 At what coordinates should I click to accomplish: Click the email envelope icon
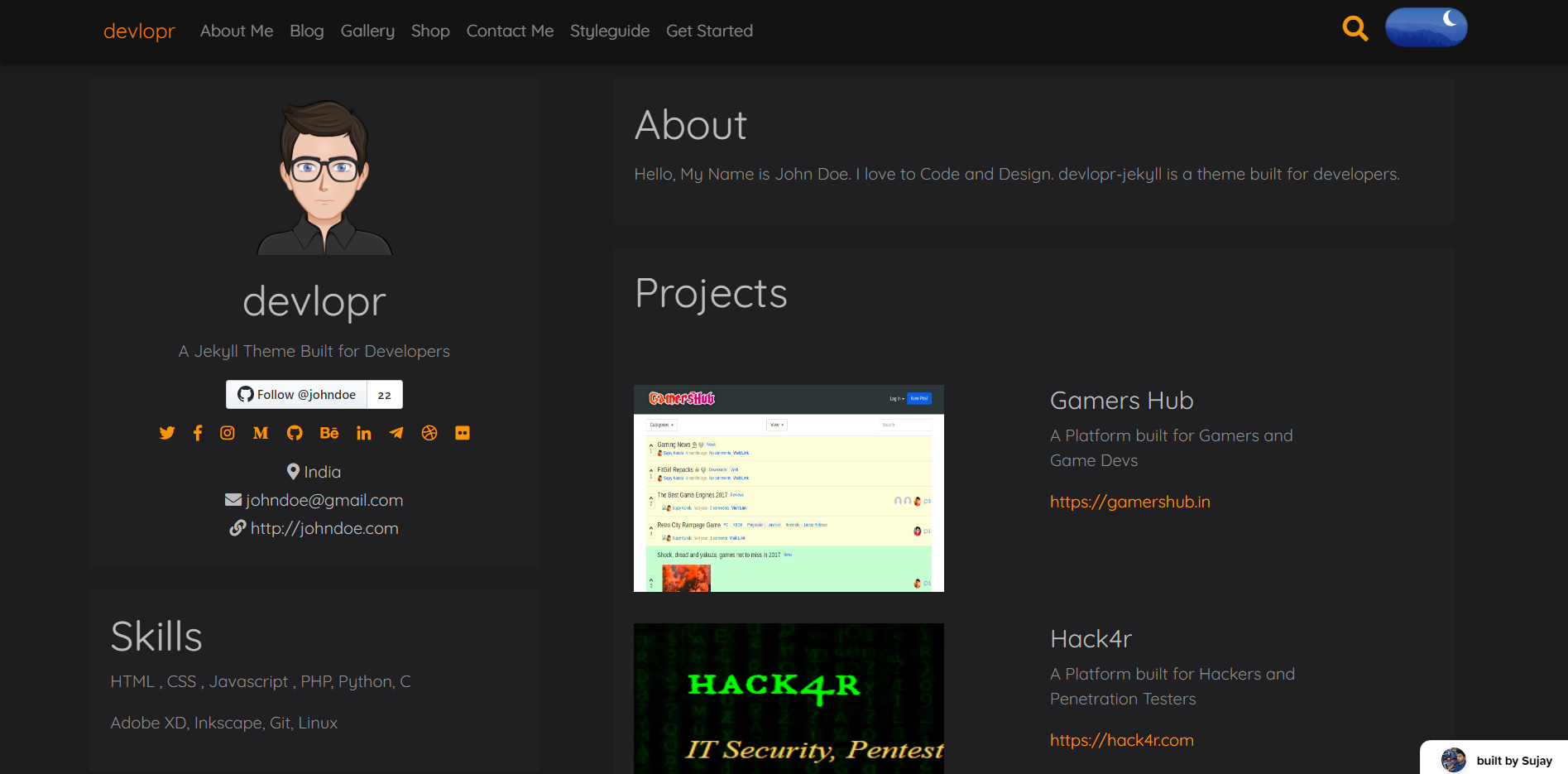234,499
